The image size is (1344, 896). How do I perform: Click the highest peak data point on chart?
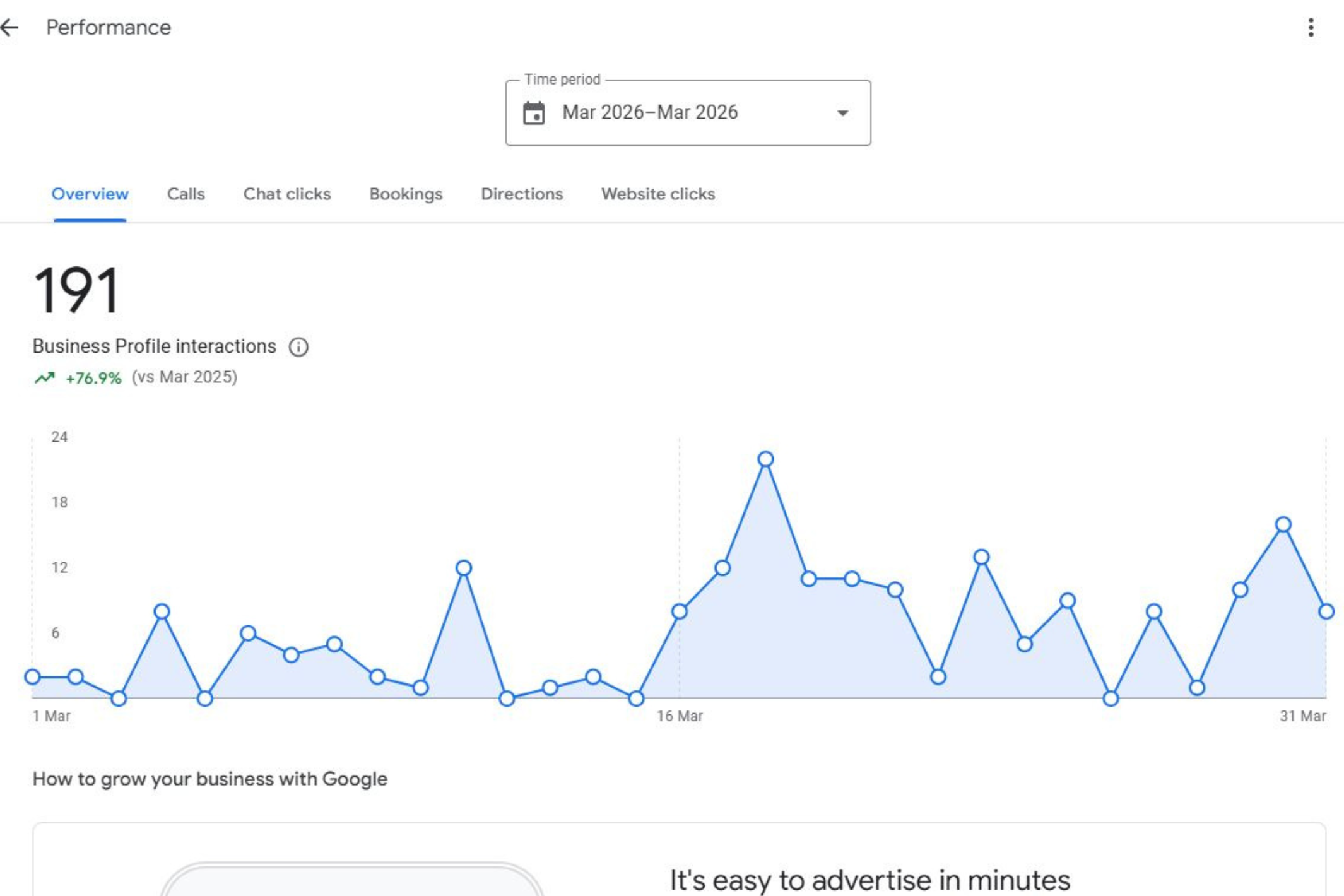click(765, 459)
